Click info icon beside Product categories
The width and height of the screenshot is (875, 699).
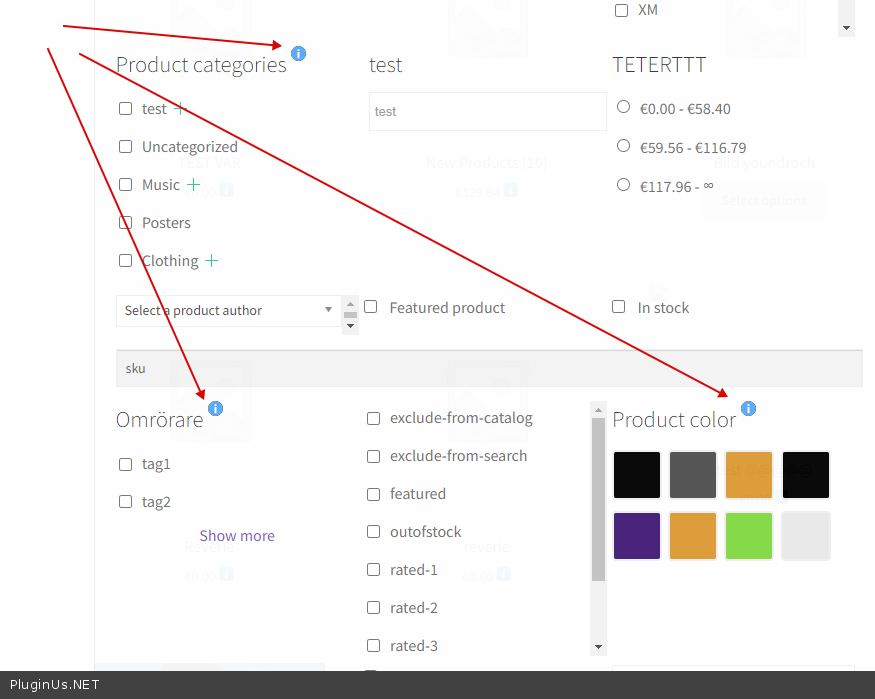(x=298, y=53)
